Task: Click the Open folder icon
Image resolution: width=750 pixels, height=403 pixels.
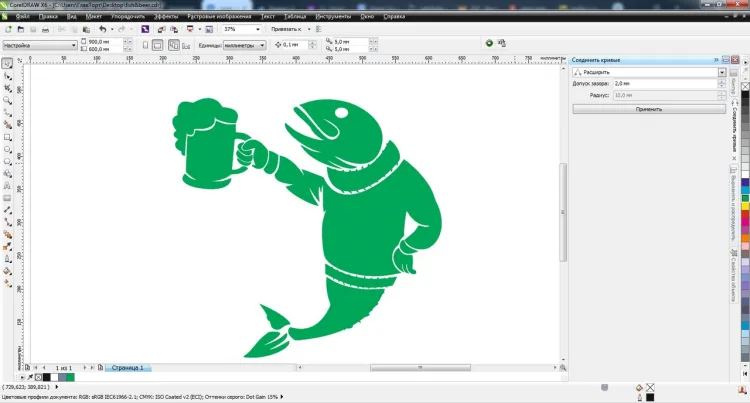Action: click(x=21, y=30)
